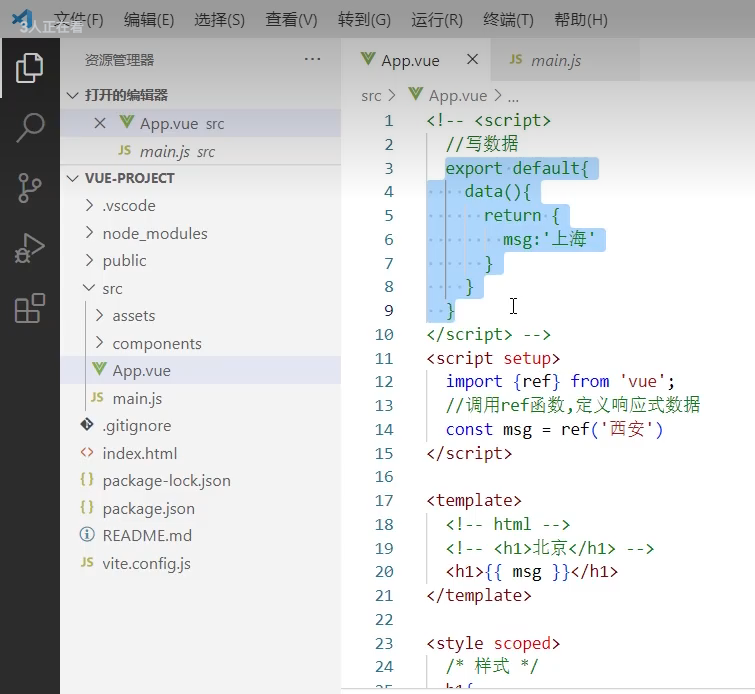Viewport: 755px width, 694px height.
Task: Open the Run and Debug icon
Action: (29, 248)
